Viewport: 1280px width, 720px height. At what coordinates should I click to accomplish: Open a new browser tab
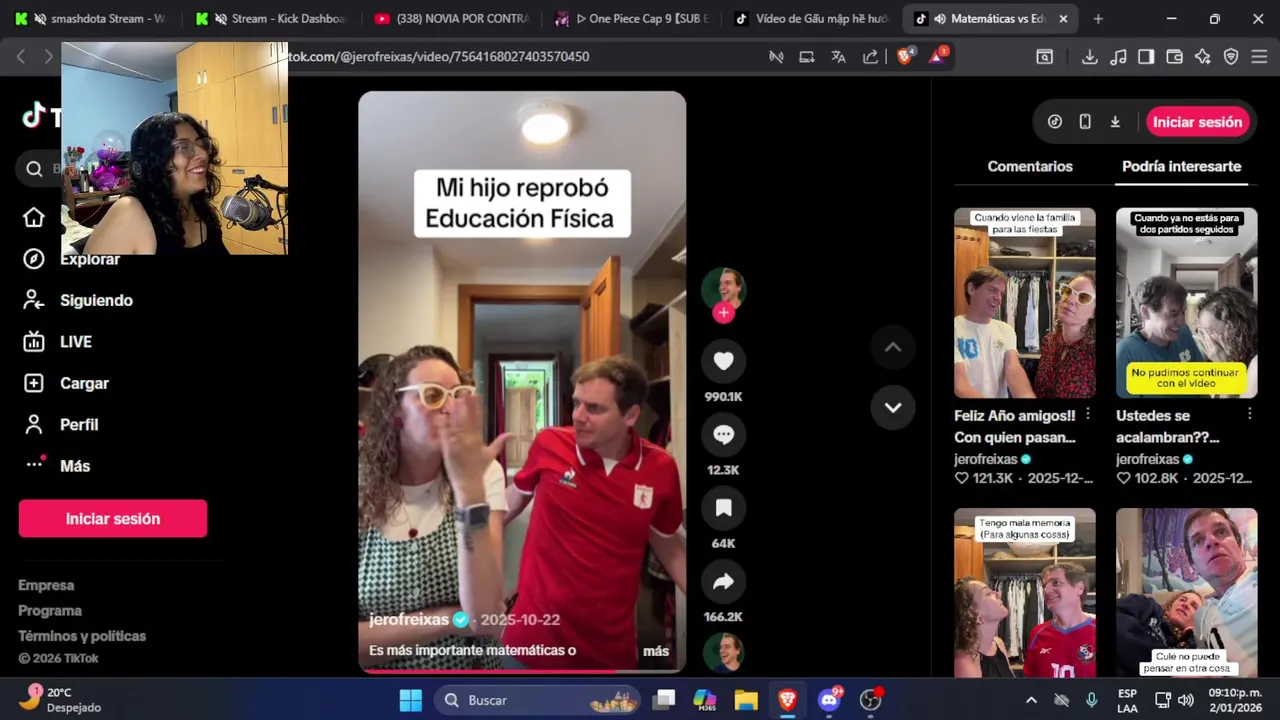coord(1098,19)
